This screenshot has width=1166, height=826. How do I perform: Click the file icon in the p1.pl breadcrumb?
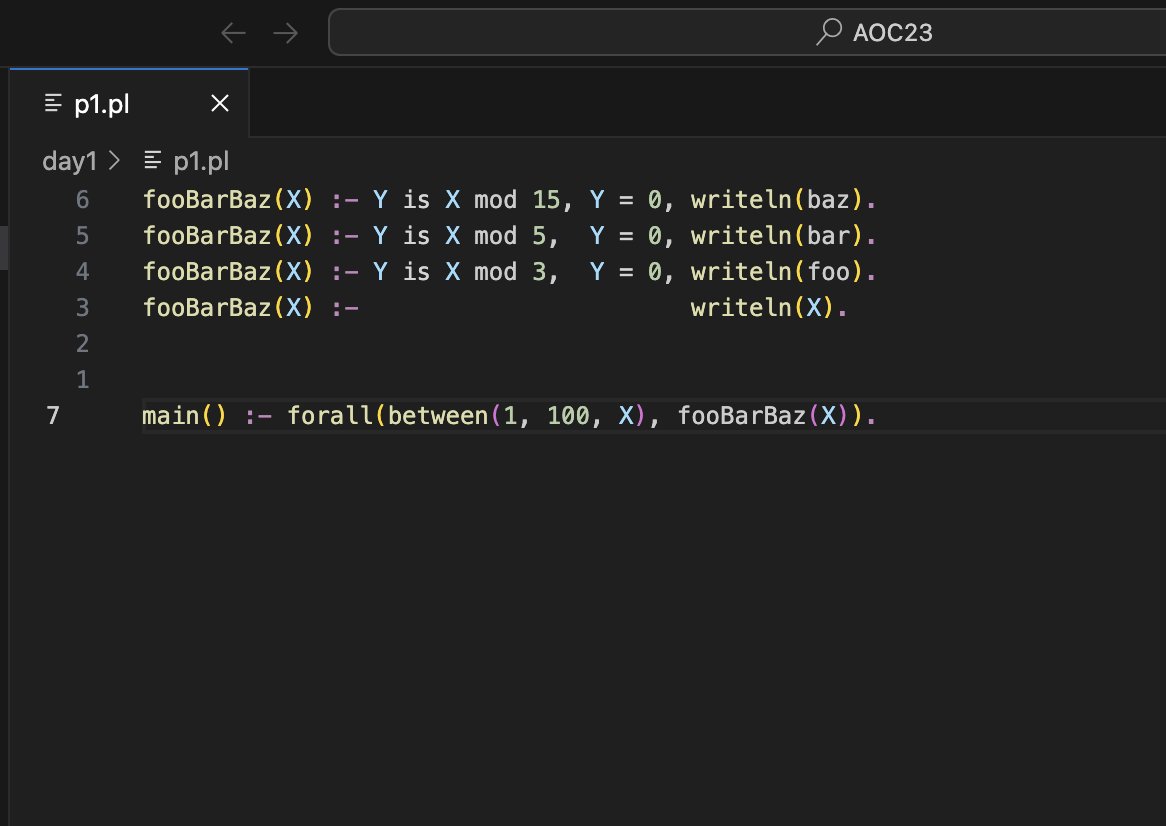pos(152,160)
